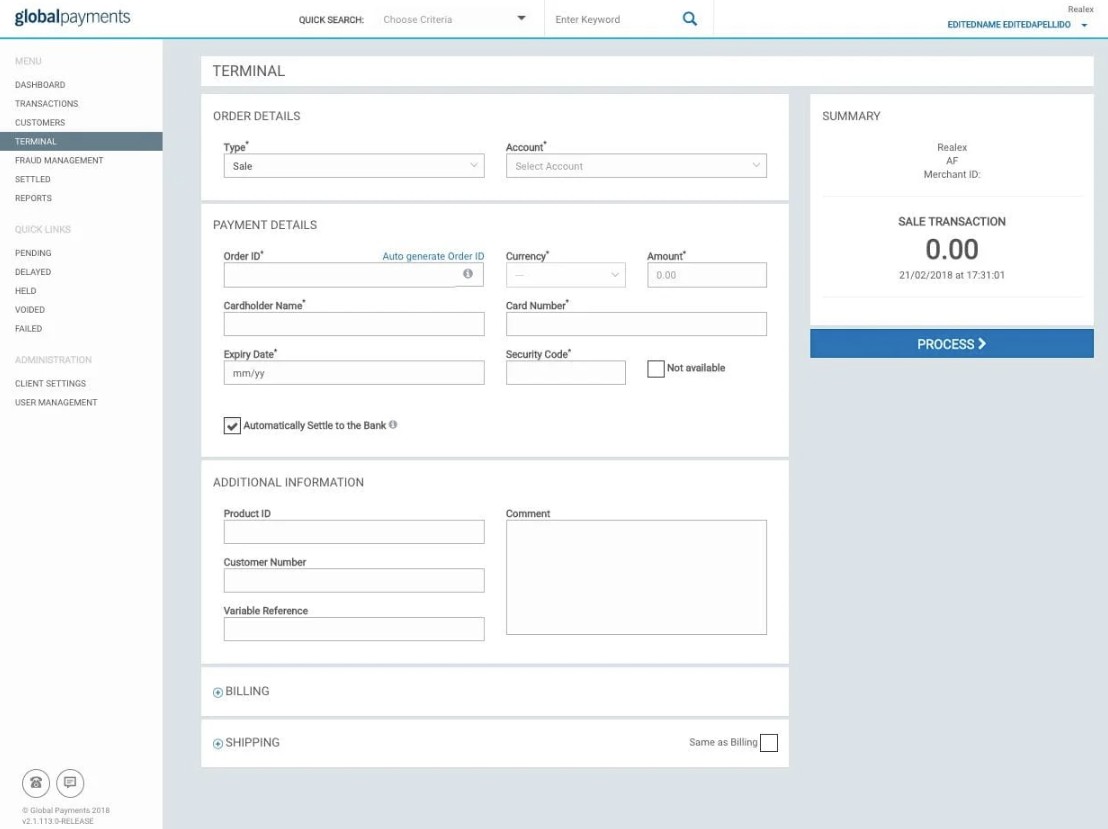Enable Same as Billing checkbox
1108x829 pixels.
click(x=768, y=742)
